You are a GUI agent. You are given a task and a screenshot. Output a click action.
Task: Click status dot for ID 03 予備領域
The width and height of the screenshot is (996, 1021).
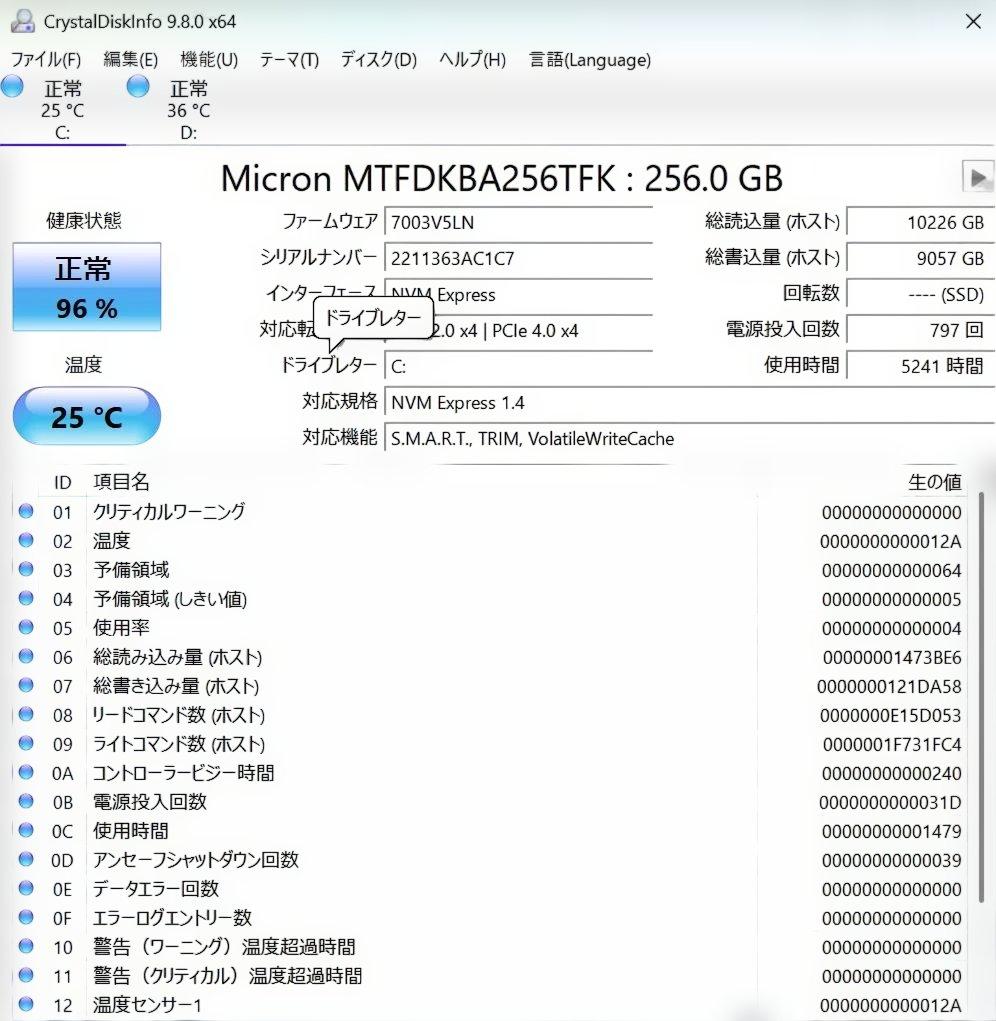(x=26, y=569)
